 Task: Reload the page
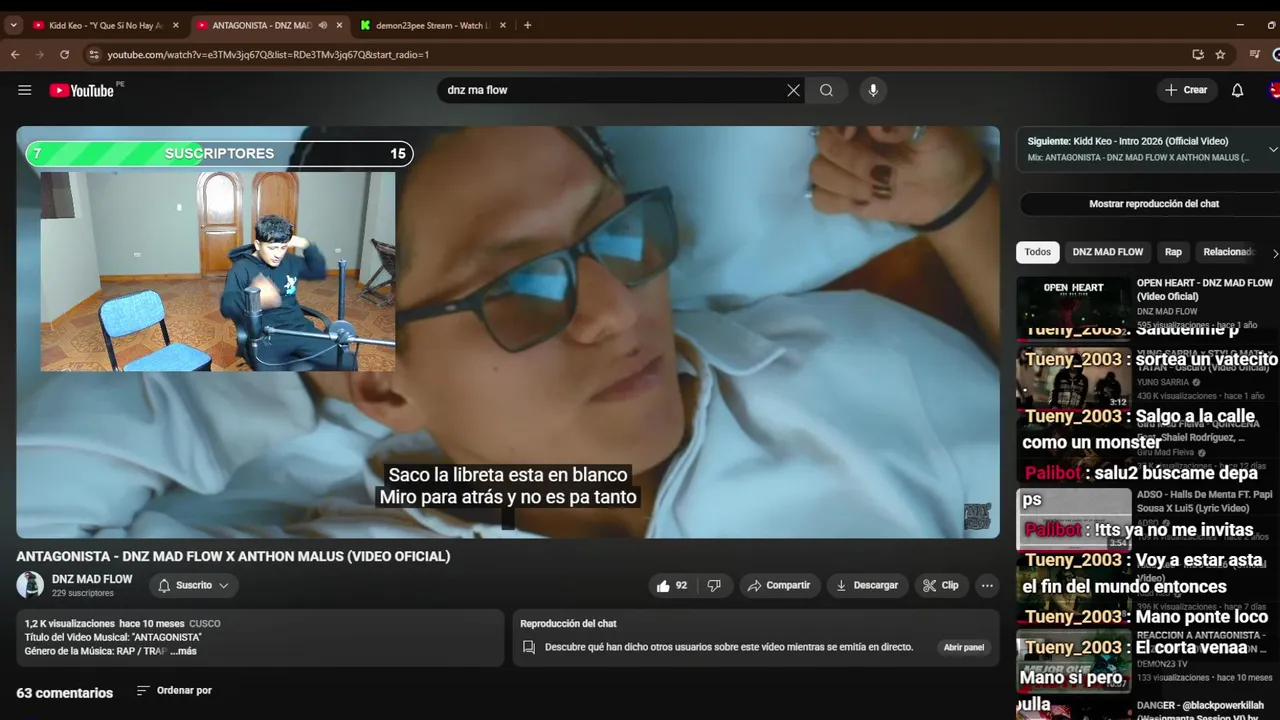[x=65, y=54]
